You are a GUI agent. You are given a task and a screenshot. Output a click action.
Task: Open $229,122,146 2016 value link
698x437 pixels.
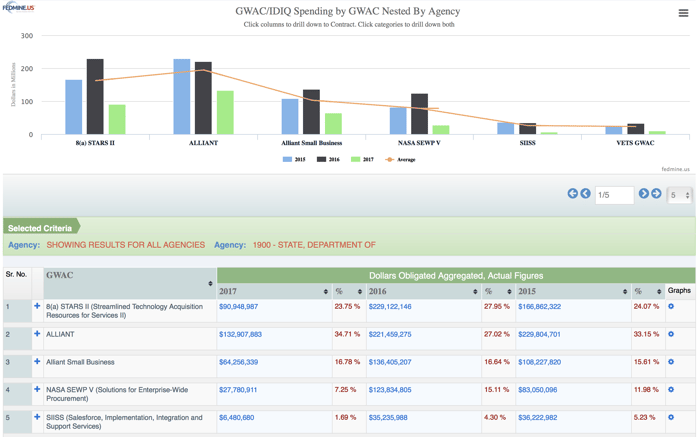click(390, 307)
